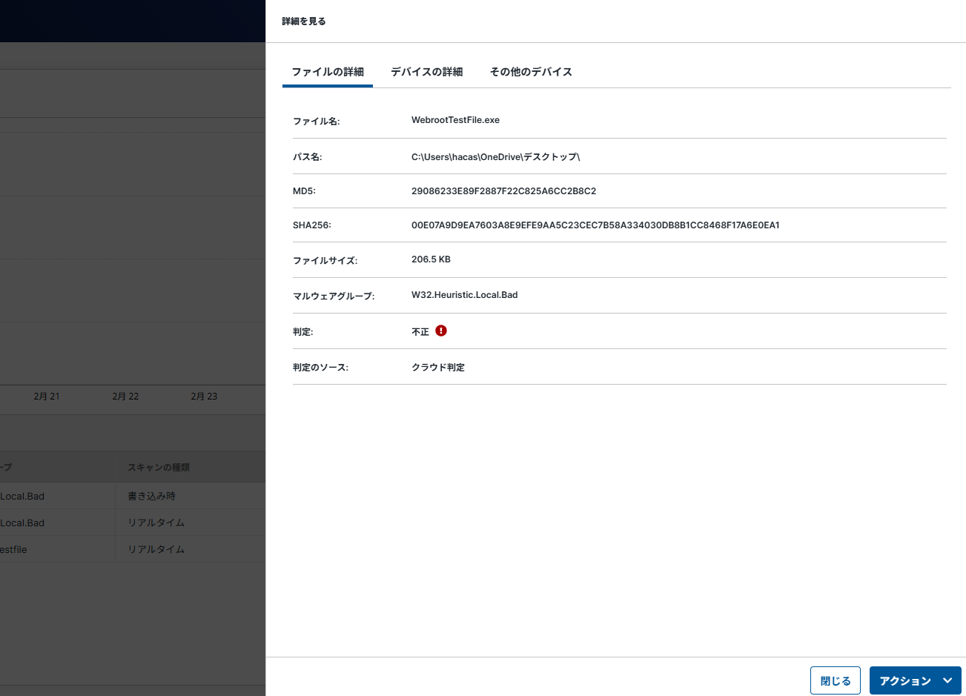Click the MD5 hash value

(503, 191)
